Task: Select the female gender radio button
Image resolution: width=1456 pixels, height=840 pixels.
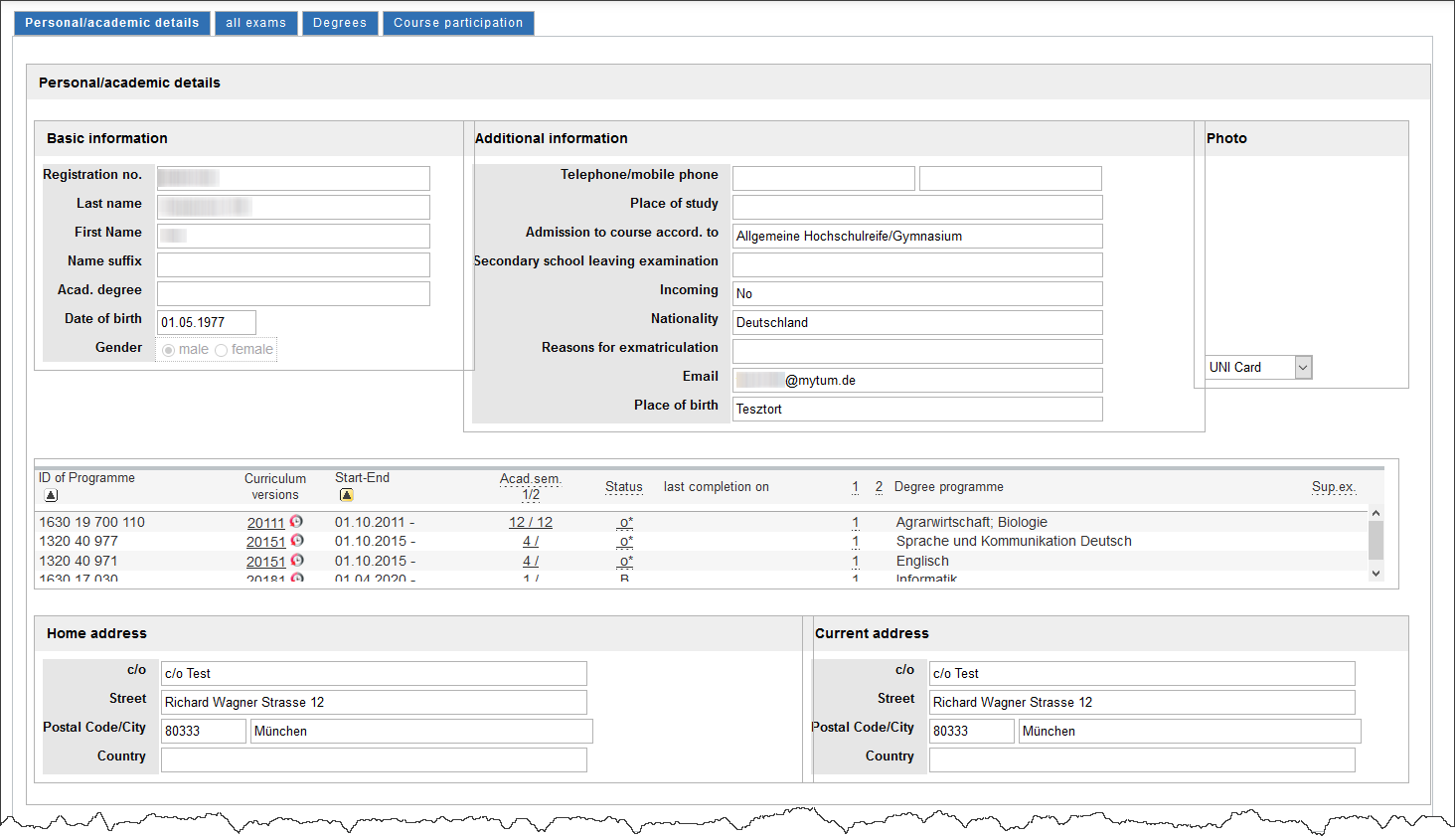Action: 222,350
